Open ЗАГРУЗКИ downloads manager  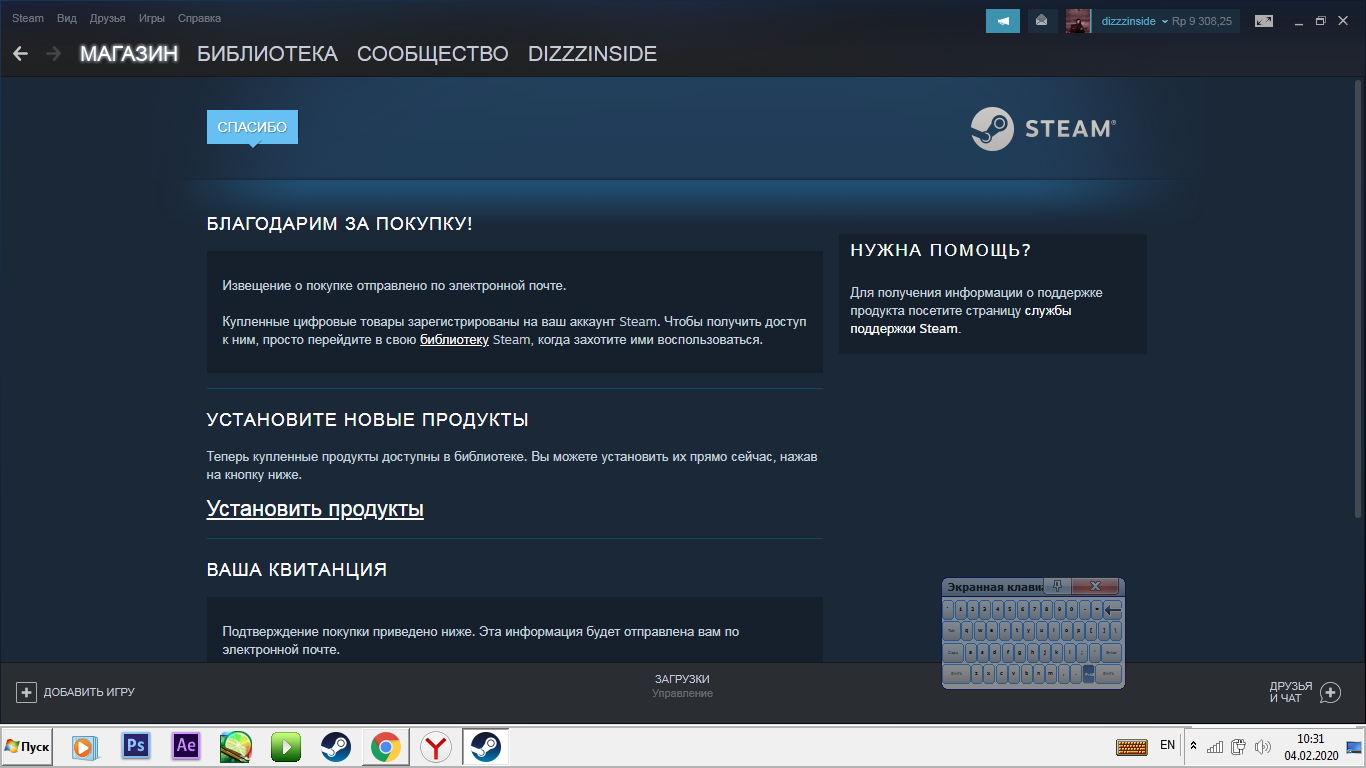click(x=682, y=679)
